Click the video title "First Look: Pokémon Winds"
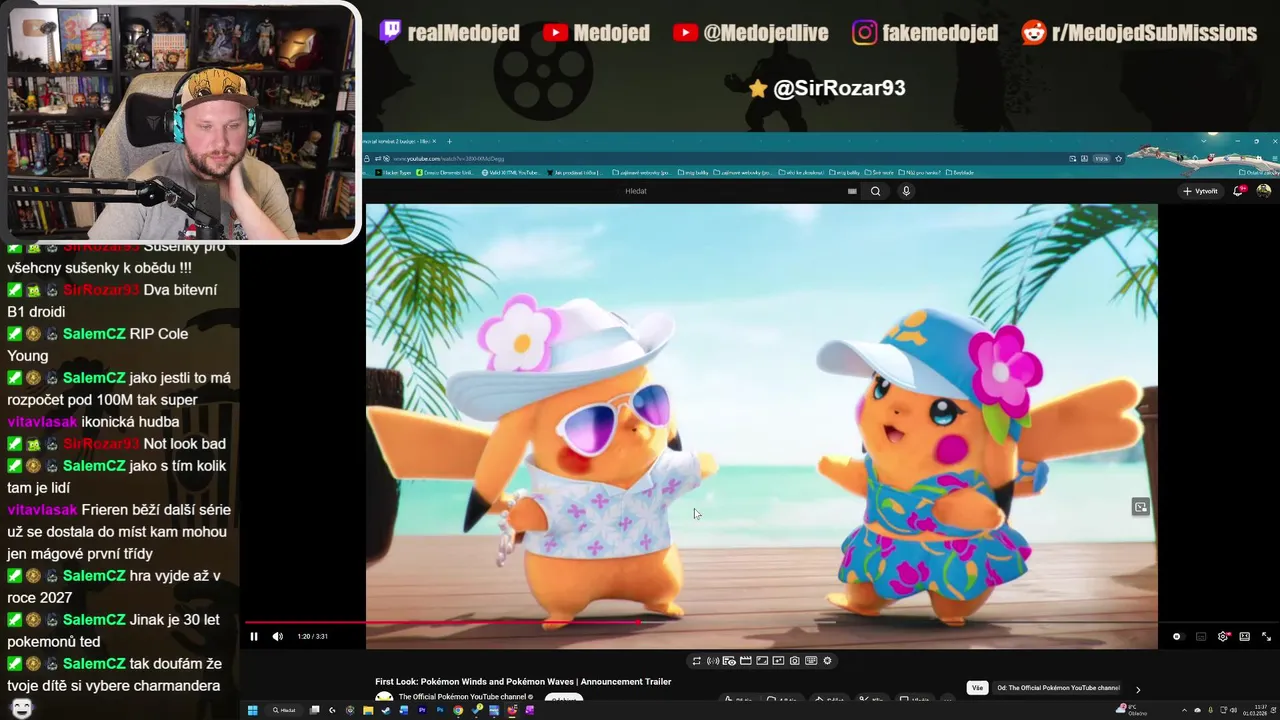Image resolution: width=1280 pixels, height=720 pixels. point(523,682)
